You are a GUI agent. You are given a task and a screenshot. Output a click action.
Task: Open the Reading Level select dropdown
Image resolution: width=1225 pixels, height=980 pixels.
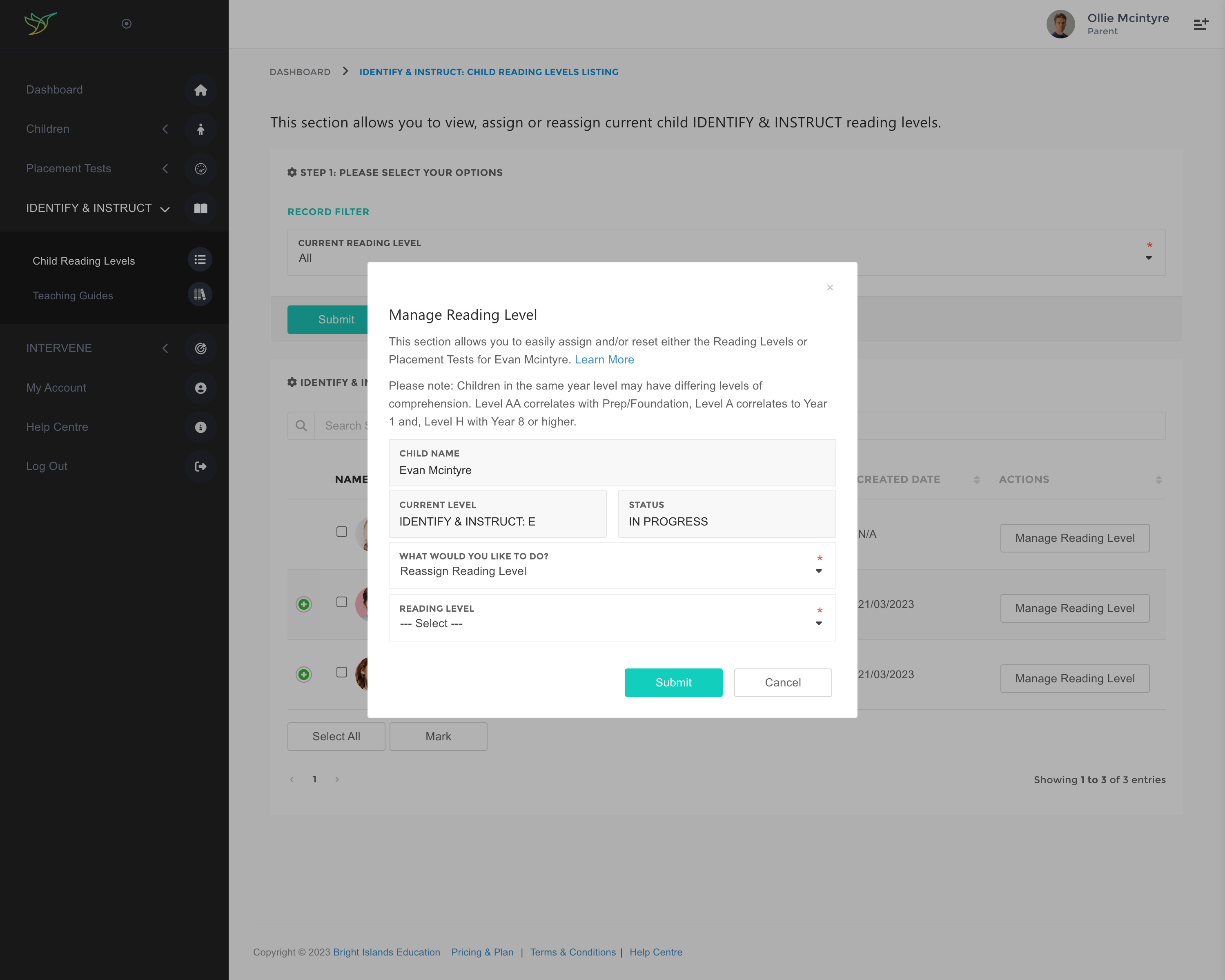tap(611, 623)
